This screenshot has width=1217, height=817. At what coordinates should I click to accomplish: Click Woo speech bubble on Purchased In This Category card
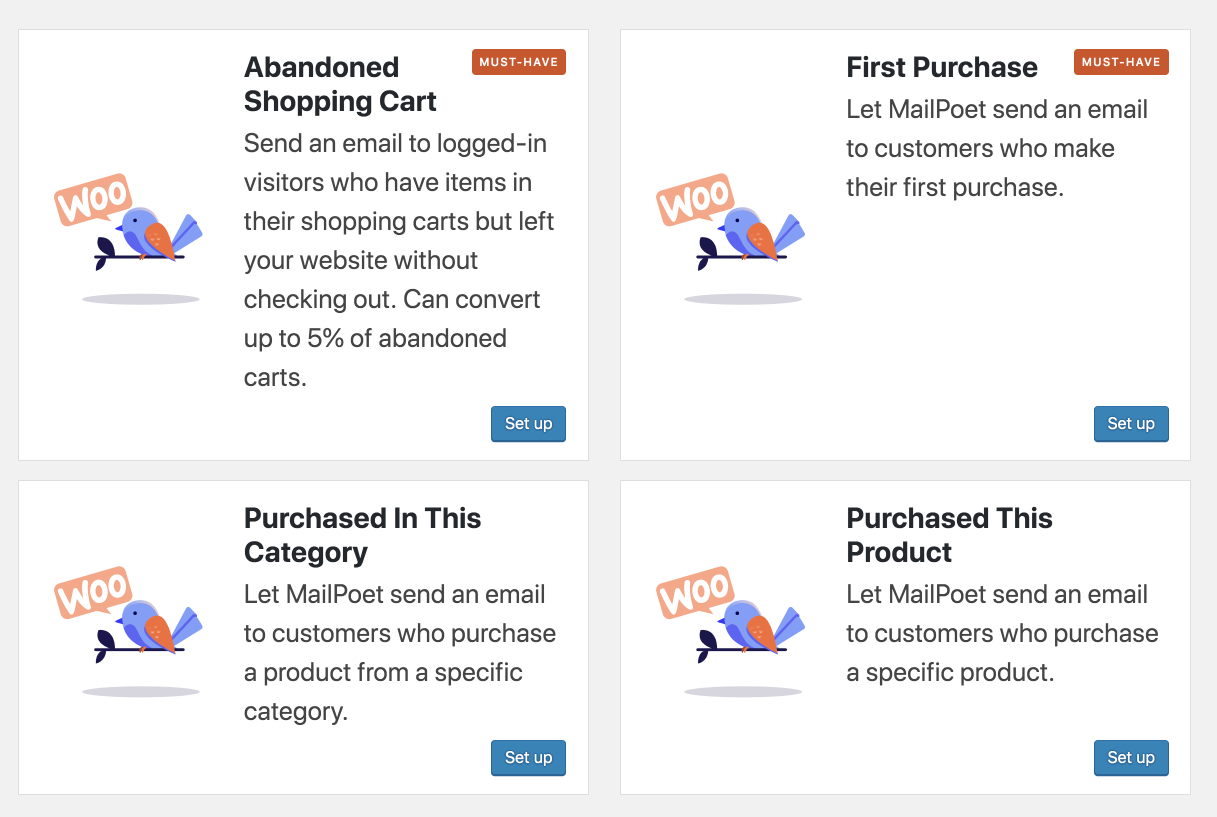click(93, 592)
